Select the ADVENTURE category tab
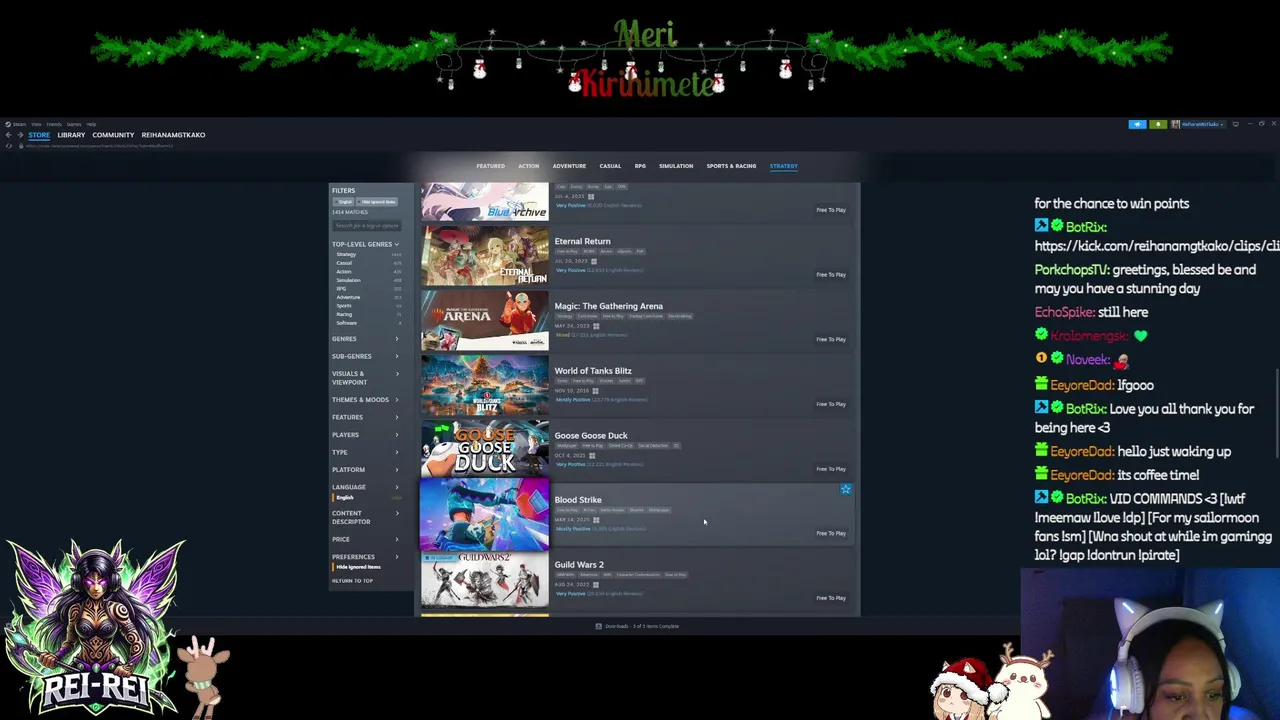The image size is (1280, 720). coord(569,166)
